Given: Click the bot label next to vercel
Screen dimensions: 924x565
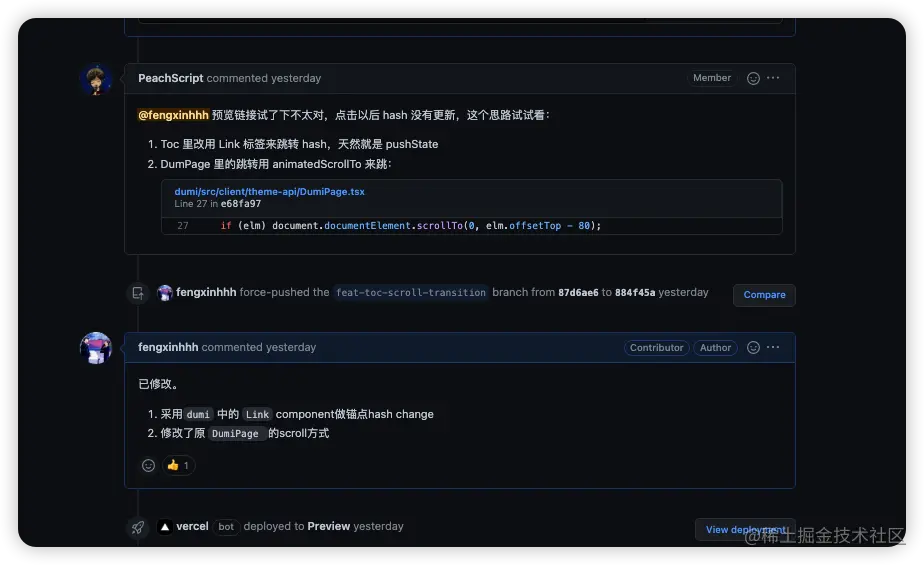Looking at the screenshot, I should pos(226,527).
